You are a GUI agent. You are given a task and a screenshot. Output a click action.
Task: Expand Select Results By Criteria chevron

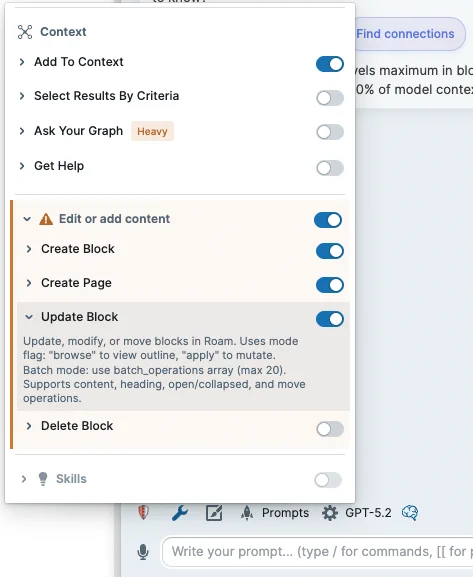(x=22, y=96)
